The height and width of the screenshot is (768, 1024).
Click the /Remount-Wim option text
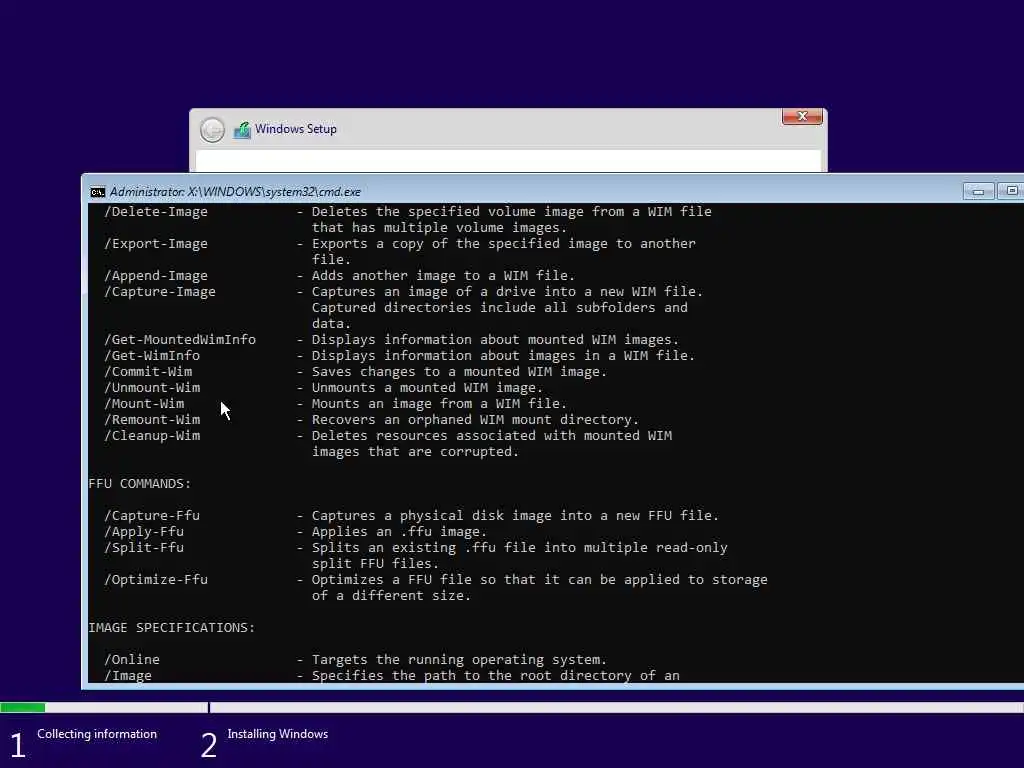coord(152,420)
